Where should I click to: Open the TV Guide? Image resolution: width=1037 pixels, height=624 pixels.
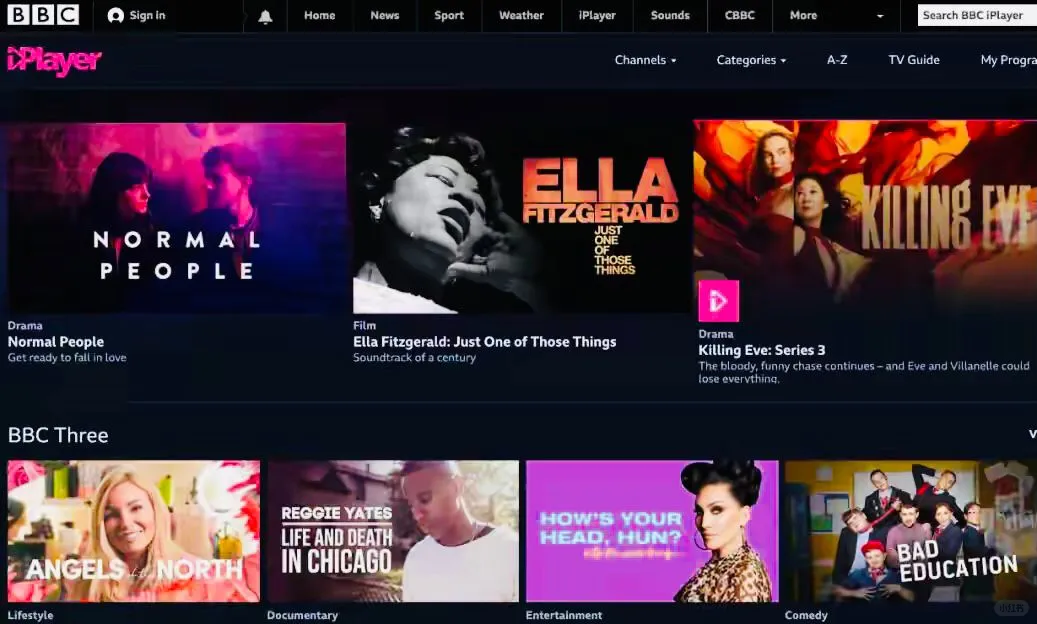914,60
